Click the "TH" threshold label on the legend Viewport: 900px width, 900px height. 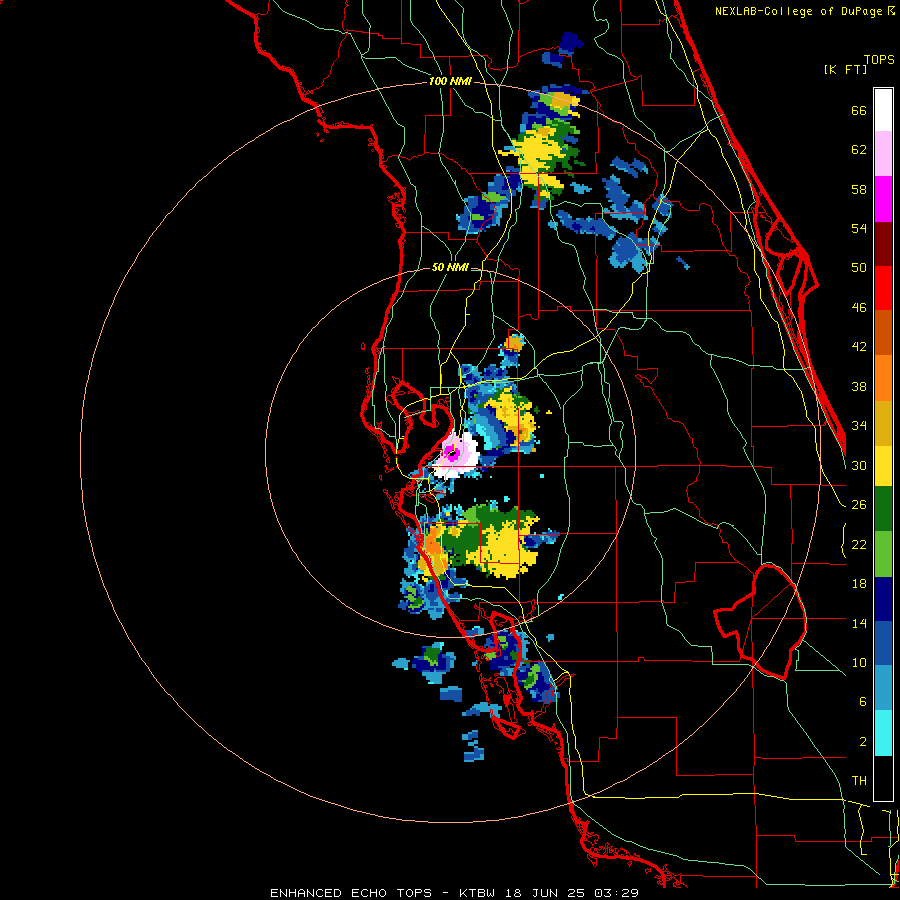859,781
